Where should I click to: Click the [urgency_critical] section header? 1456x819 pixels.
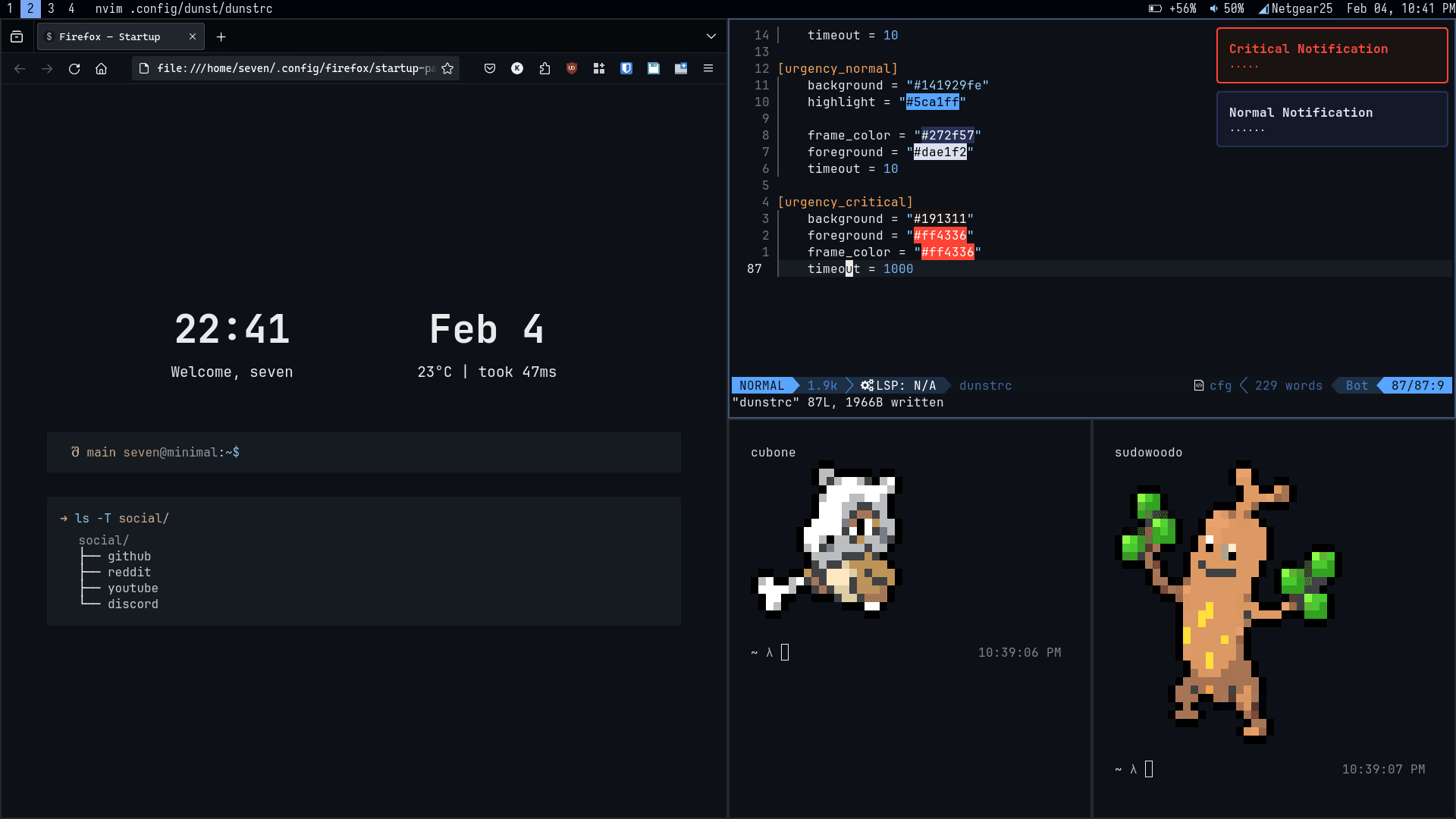[x=846, y=202]
